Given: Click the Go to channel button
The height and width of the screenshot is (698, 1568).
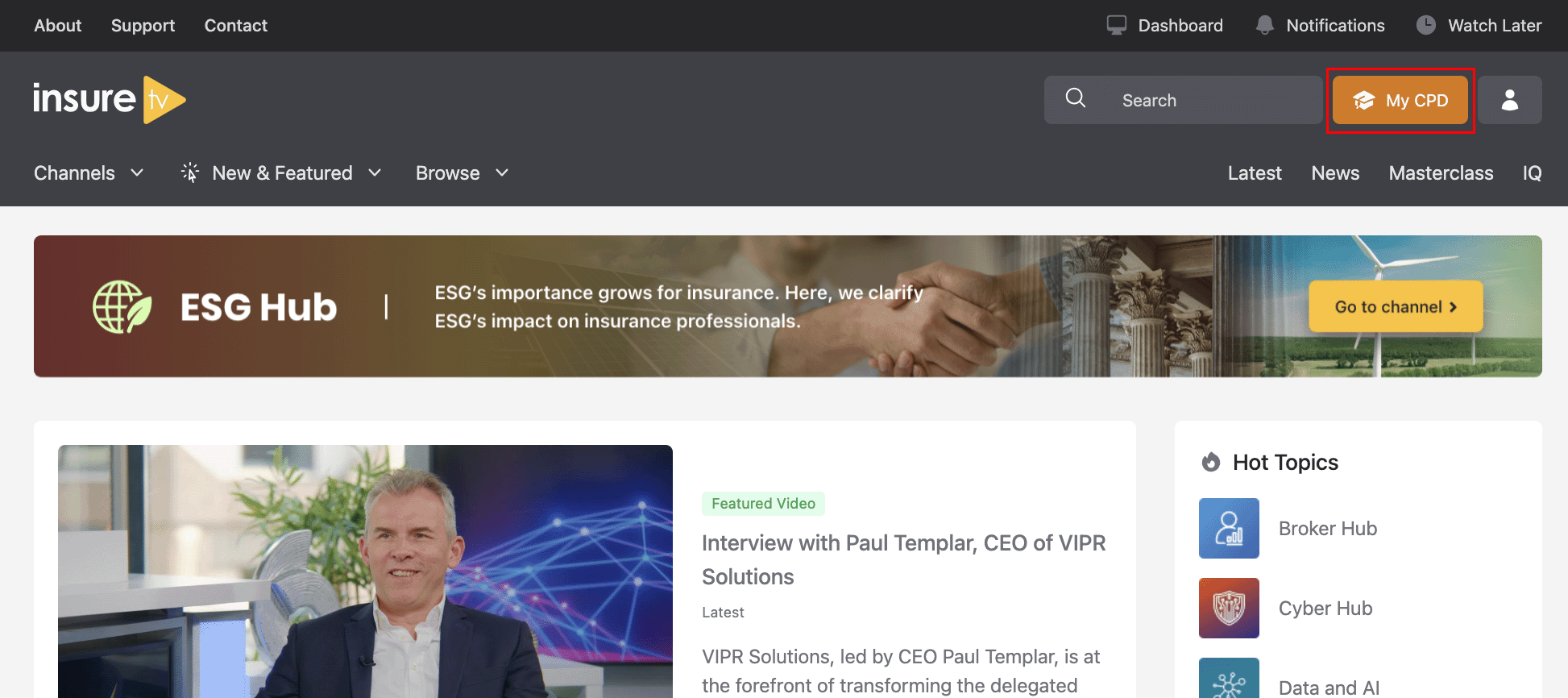Looking at the screenshot, I should (1395, 307).
